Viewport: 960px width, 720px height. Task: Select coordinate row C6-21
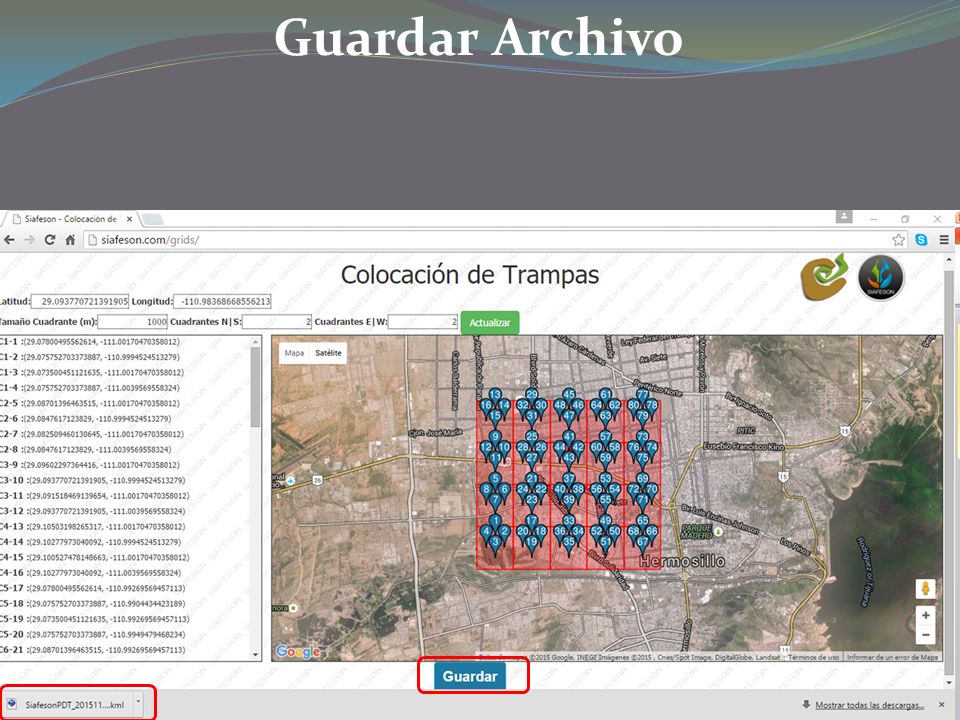pyautogui.click(x=92, y=650)
